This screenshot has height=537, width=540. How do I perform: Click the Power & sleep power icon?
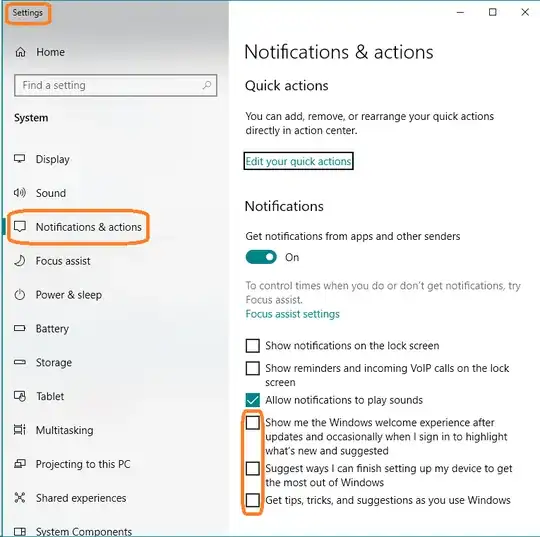pos(20,295)
